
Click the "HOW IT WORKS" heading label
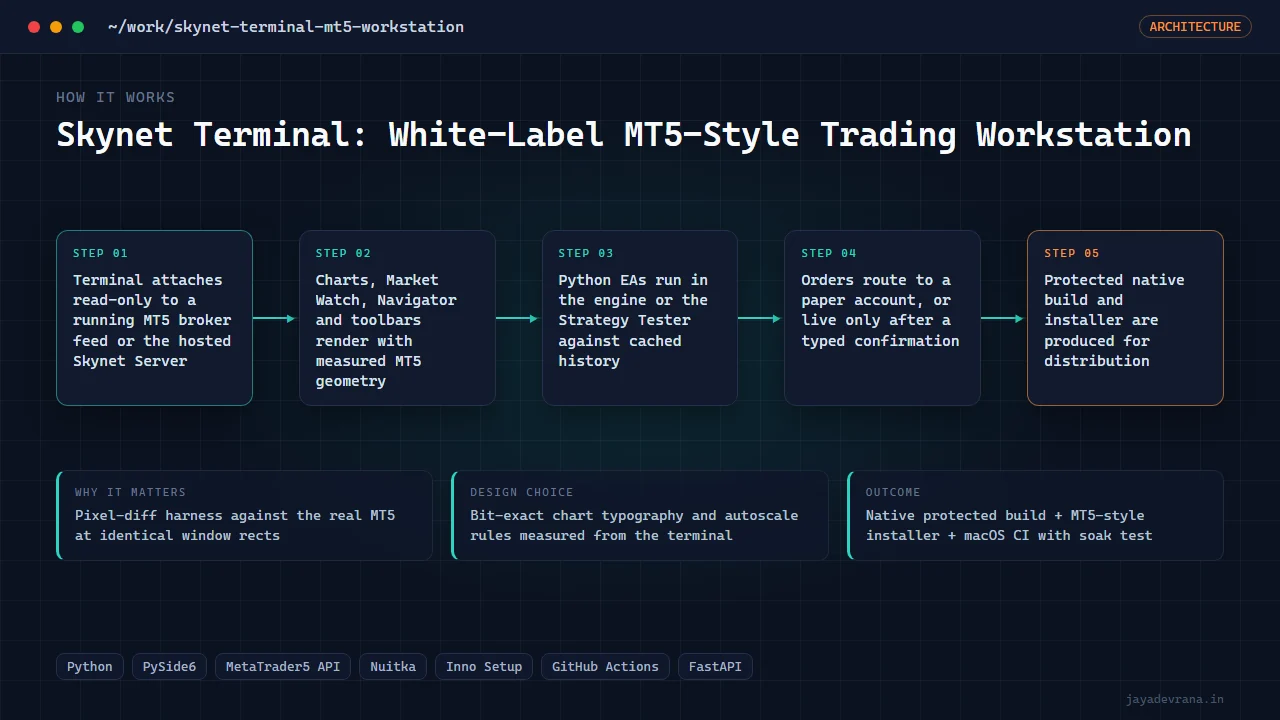[115, 97]
